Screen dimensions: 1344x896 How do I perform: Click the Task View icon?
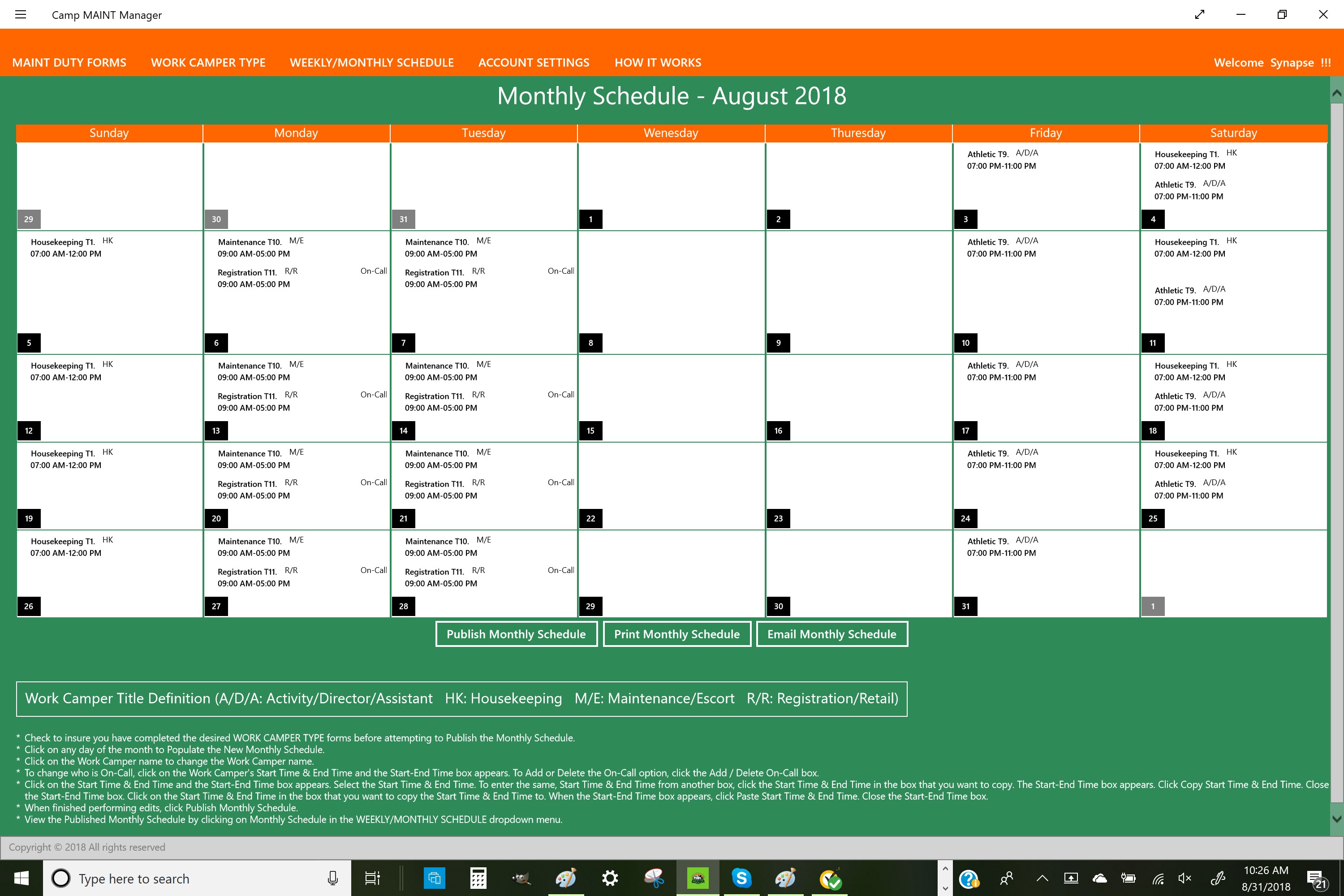coord(372,878)
